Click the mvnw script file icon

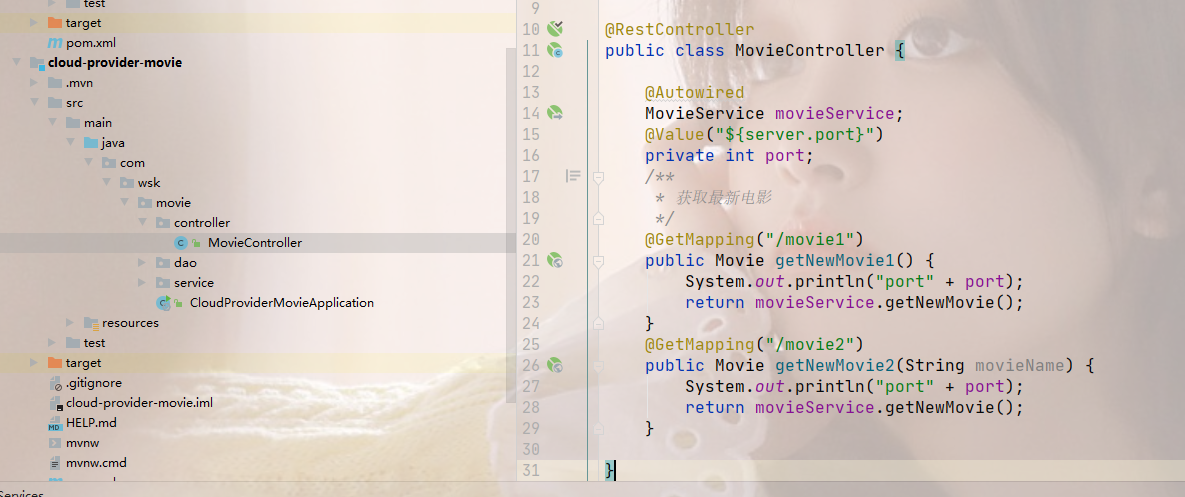55,443
